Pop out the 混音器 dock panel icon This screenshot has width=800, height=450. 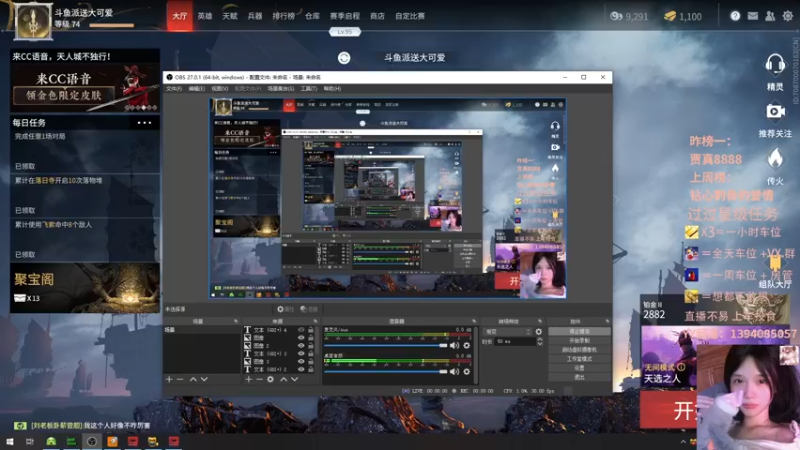[474, 321]
